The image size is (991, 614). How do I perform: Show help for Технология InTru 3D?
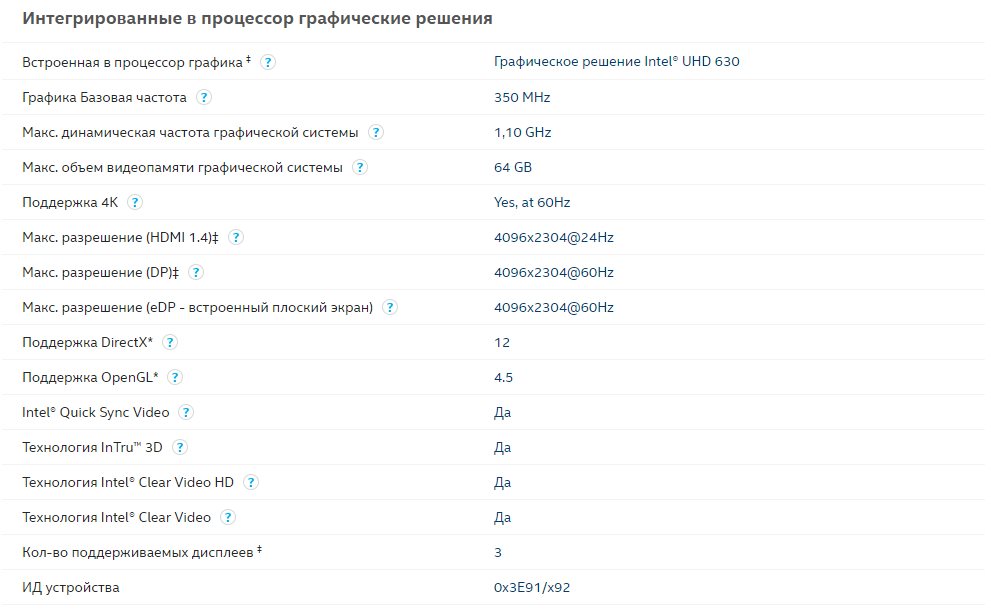click(180, 447)
